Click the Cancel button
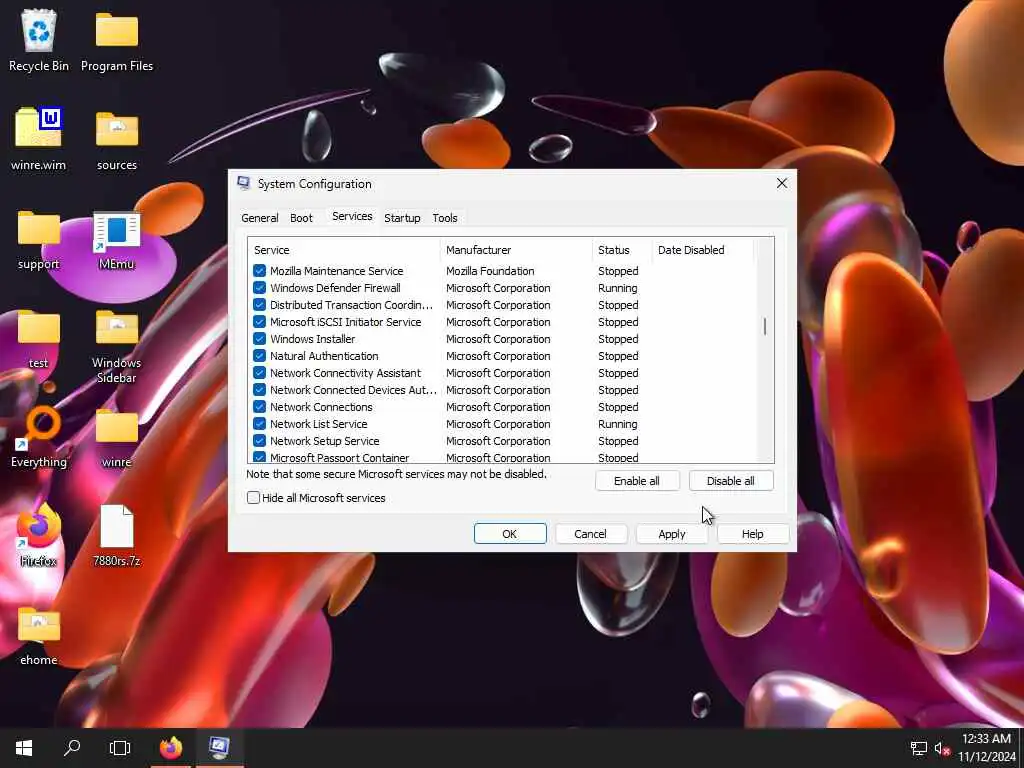The width and height of the screenshot is (1024, 768). point(590,534)
